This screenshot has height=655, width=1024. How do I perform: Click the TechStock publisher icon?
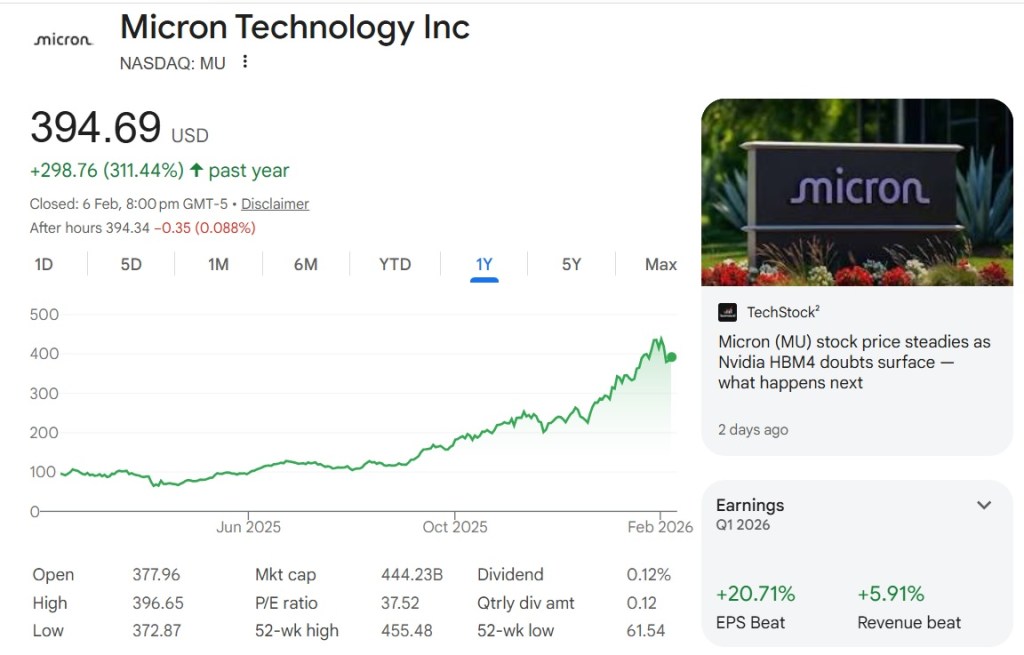728,312
